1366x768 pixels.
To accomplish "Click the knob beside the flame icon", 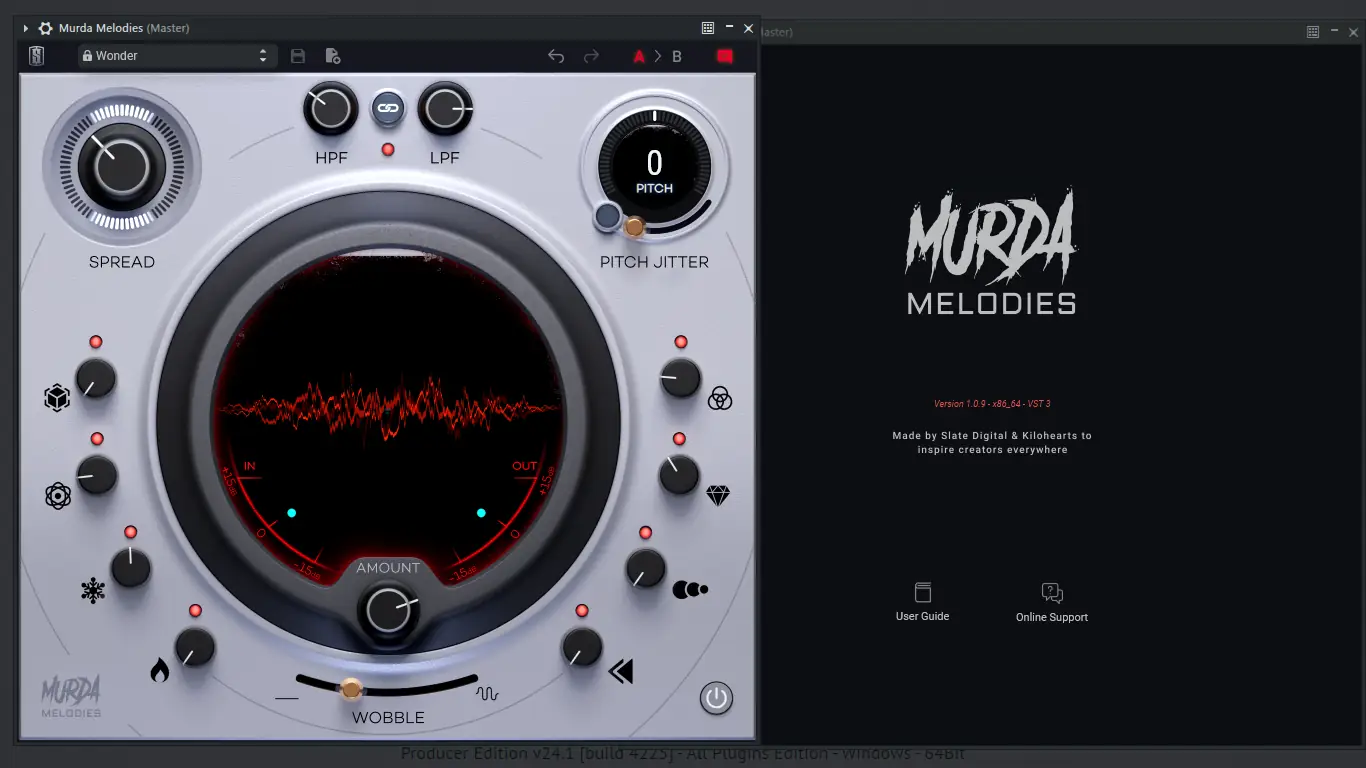I will (x=195, y=647).
